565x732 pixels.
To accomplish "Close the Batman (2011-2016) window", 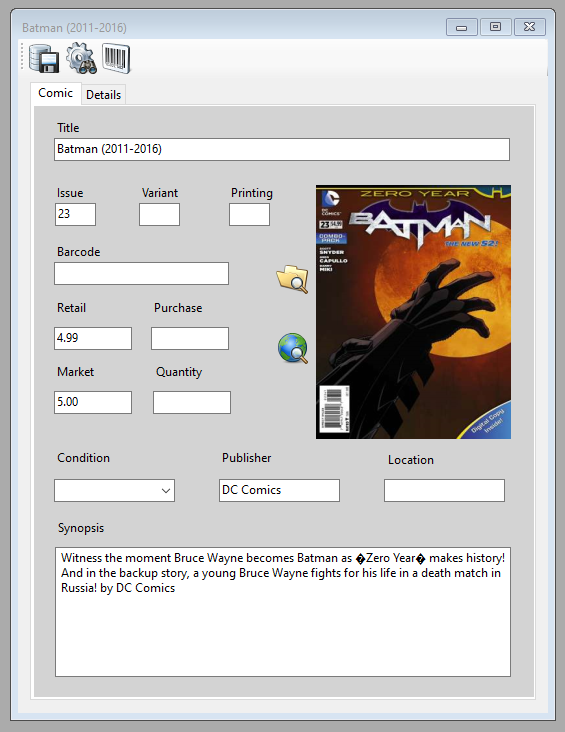I will tap(530, 27).
